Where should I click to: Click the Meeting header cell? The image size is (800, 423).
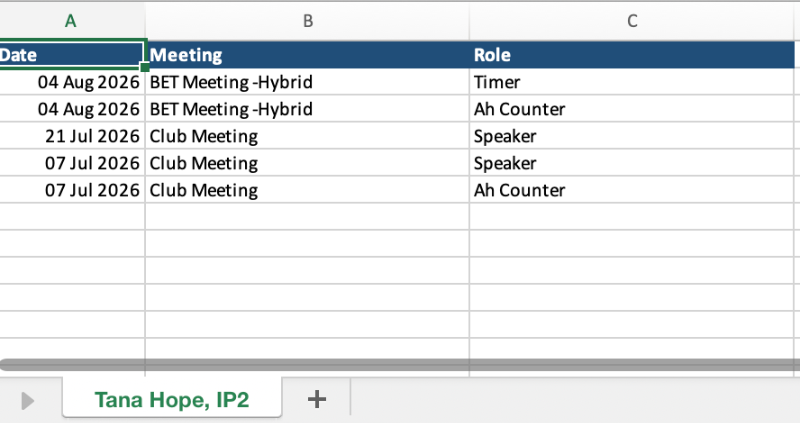tap(308, 55)
